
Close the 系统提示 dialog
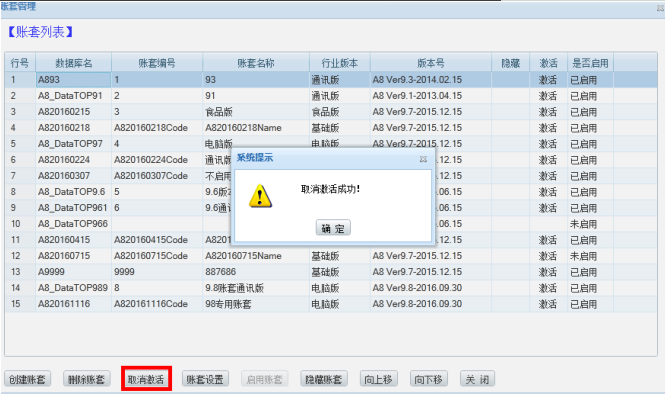[x=423, y=159]
